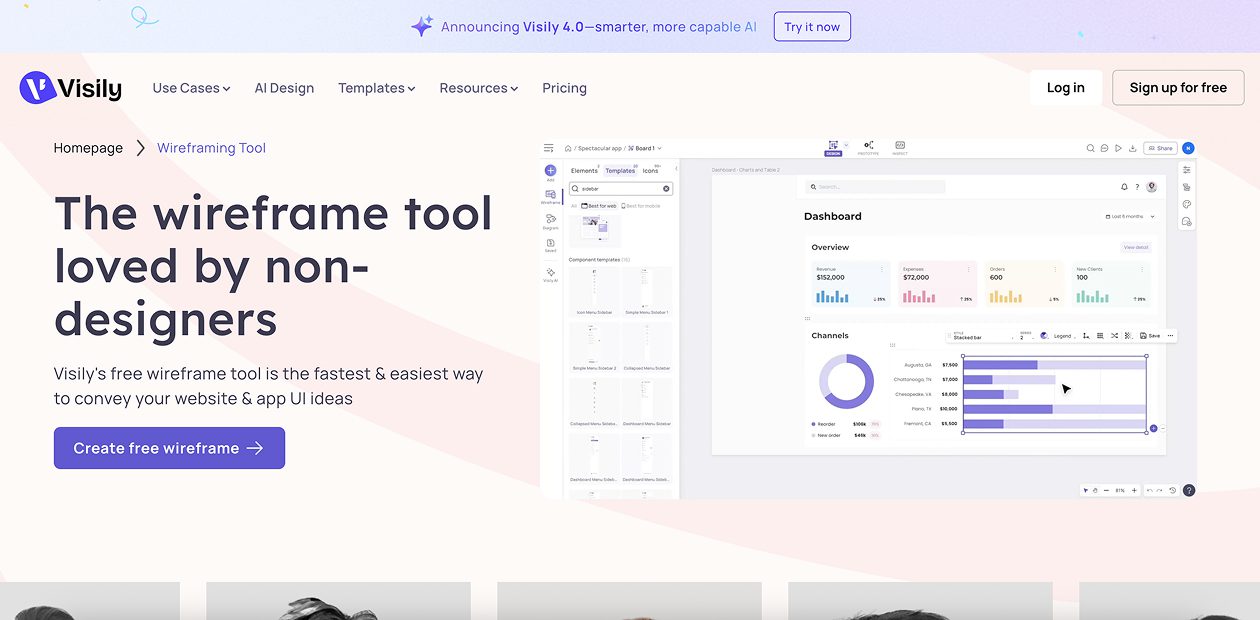
Task: Select the Icons tab in the panel
Action: click(x=649, y=168)
